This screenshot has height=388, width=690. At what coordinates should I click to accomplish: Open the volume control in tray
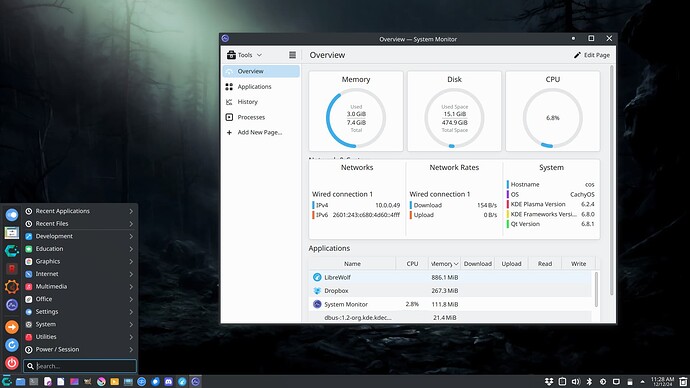coord(576,381)
